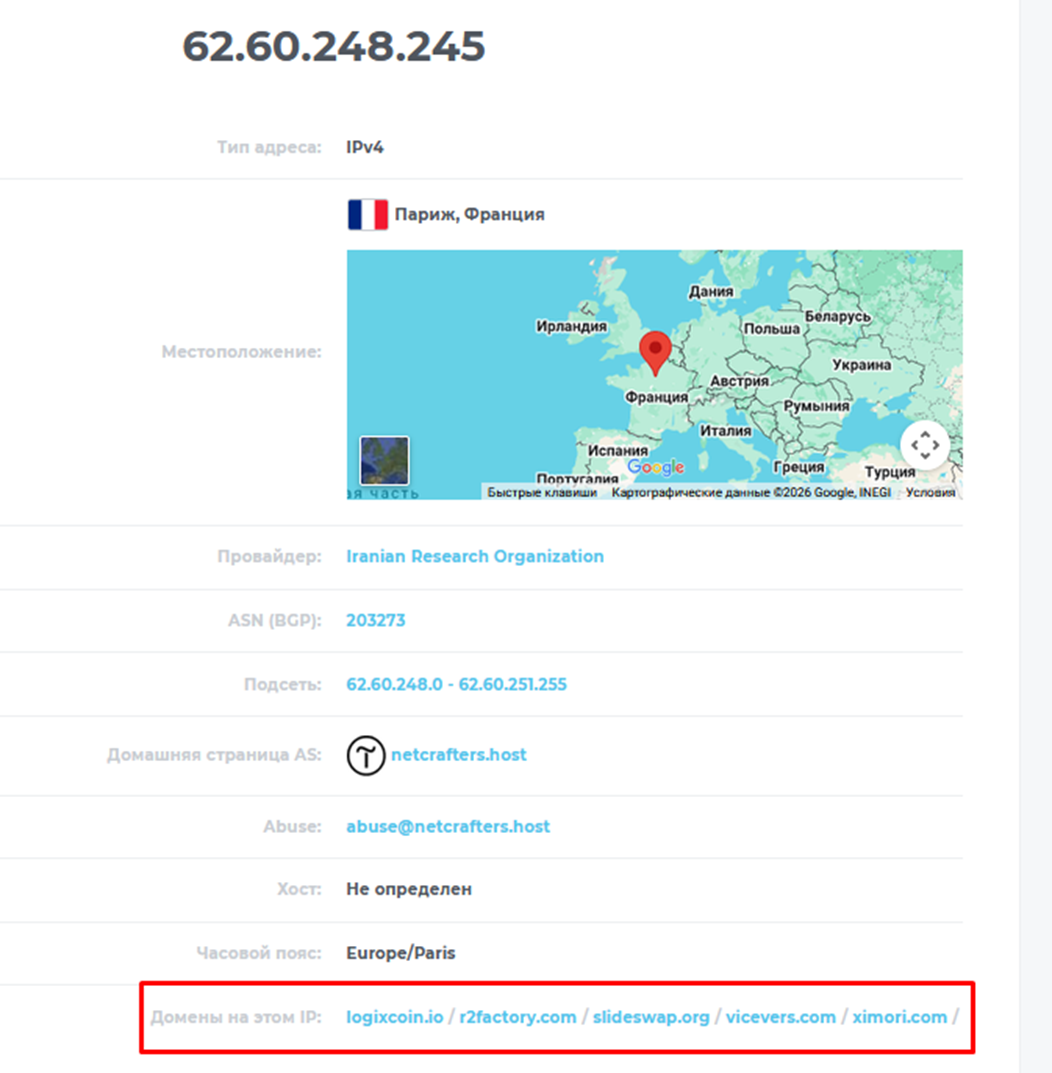Image resolution: width=1052 pixels, height=1073 pixels.
Task: Click the 'Europe/Paris' timezone value
Action: pos(400,953)
